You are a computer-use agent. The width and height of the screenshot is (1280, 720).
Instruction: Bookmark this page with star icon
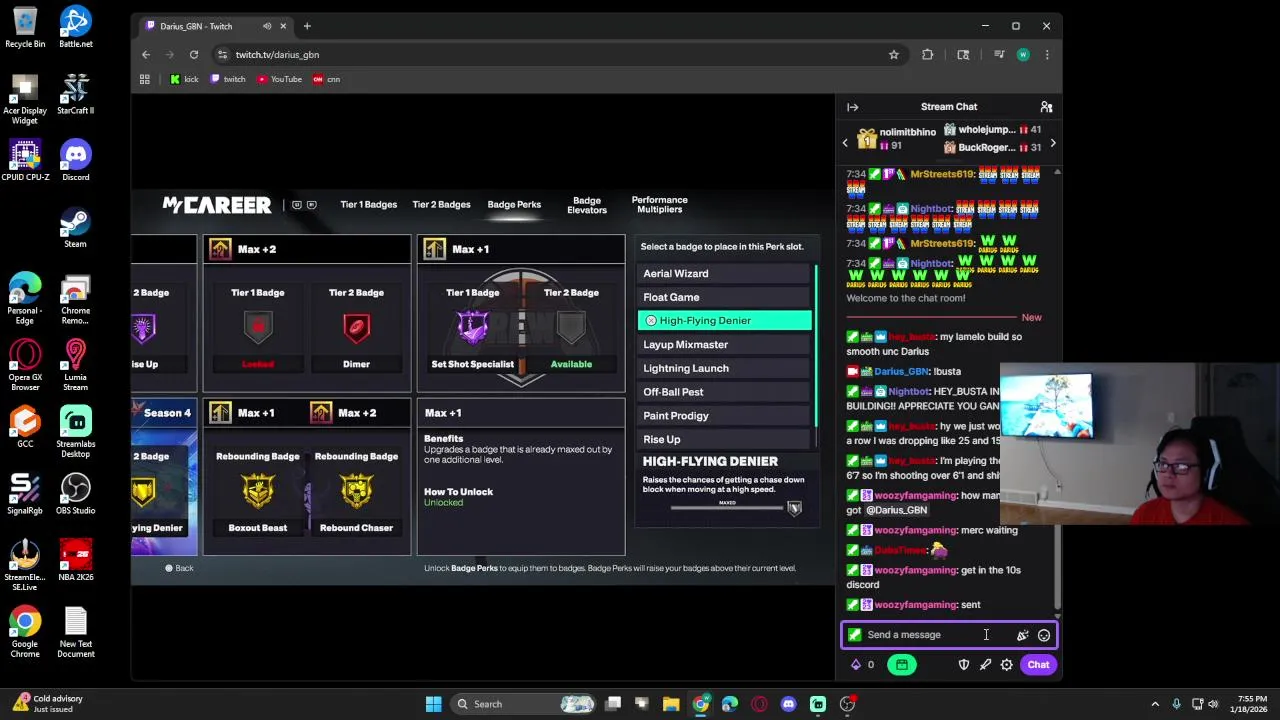(894, 55)
